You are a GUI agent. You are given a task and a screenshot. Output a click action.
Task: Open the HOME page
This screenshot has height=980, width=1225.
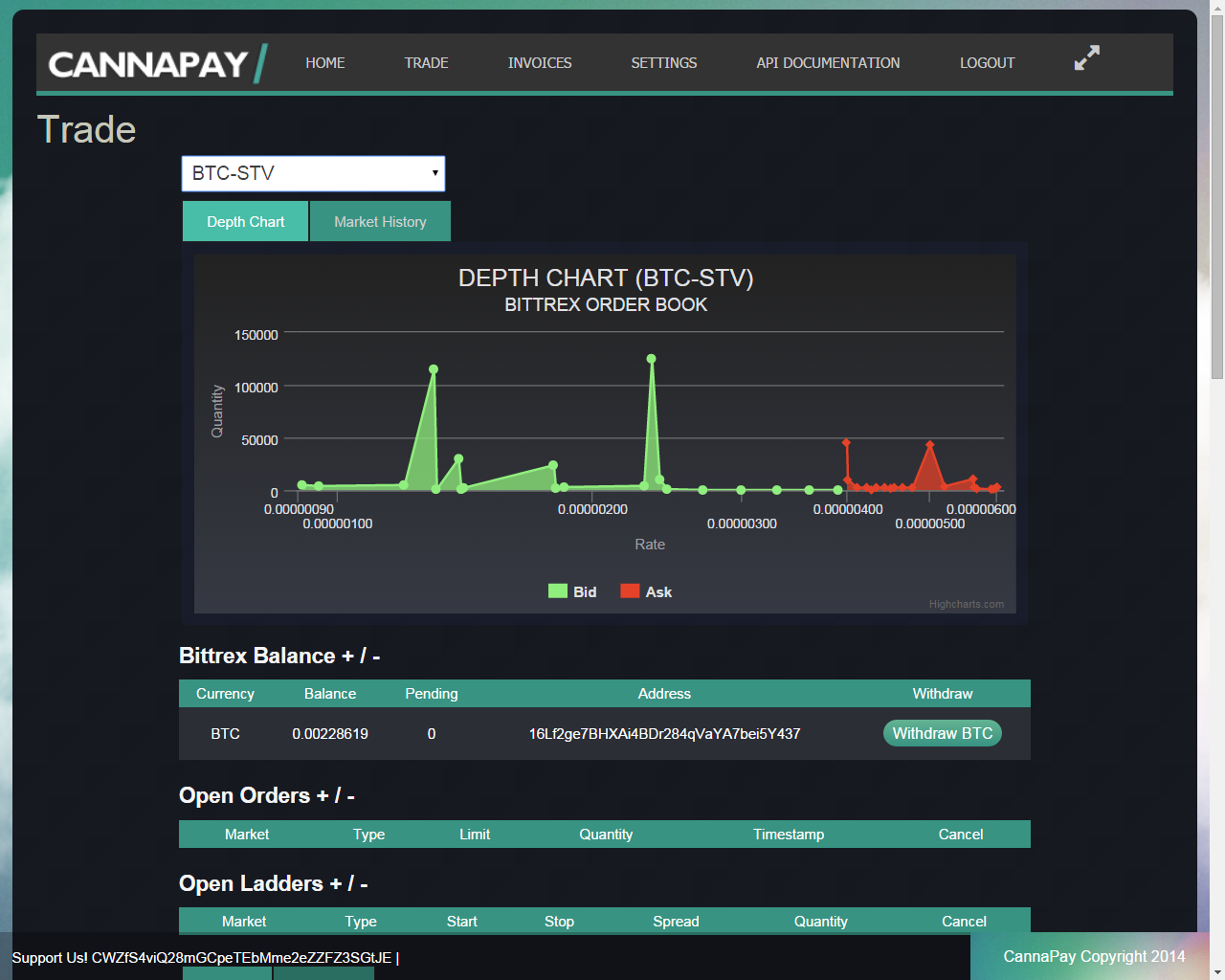coord(325,63)
